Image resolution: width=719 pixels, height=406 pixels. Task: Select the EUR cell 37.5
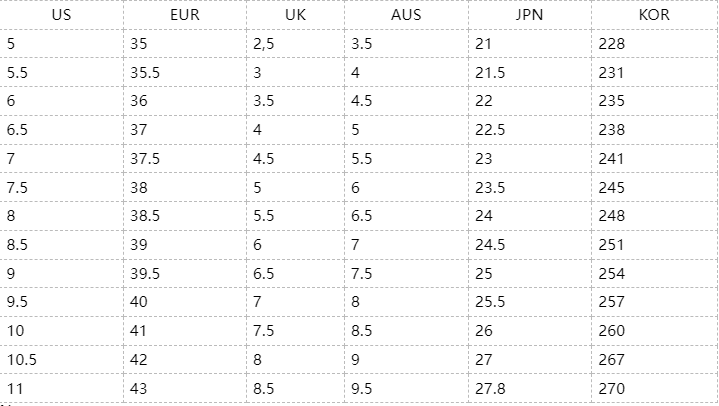pos(185,159)
